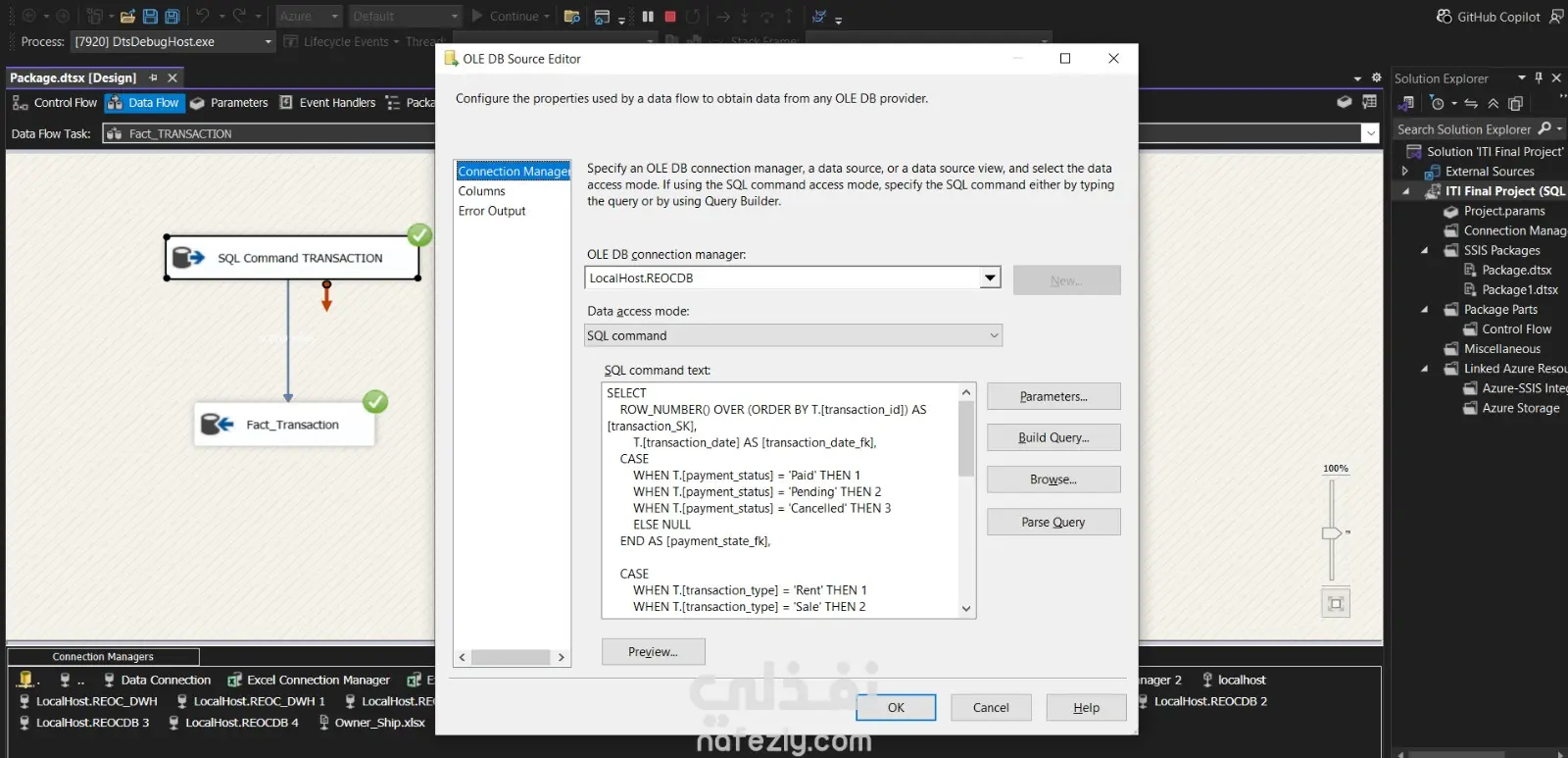Select the localhost connection manager

point(1234,680)
